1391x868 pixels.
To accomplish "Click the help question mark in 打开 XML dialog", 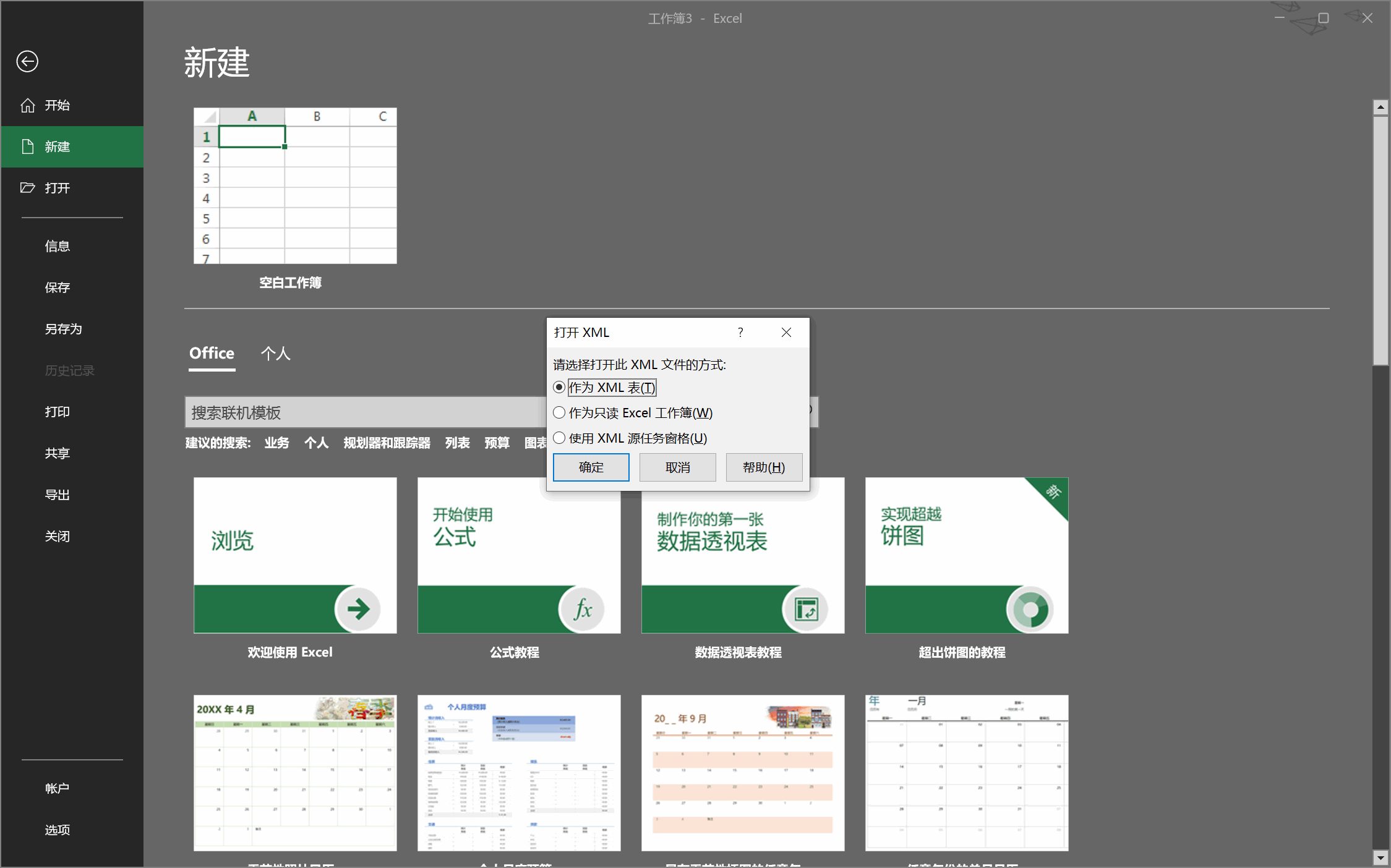I will point(740,333).
